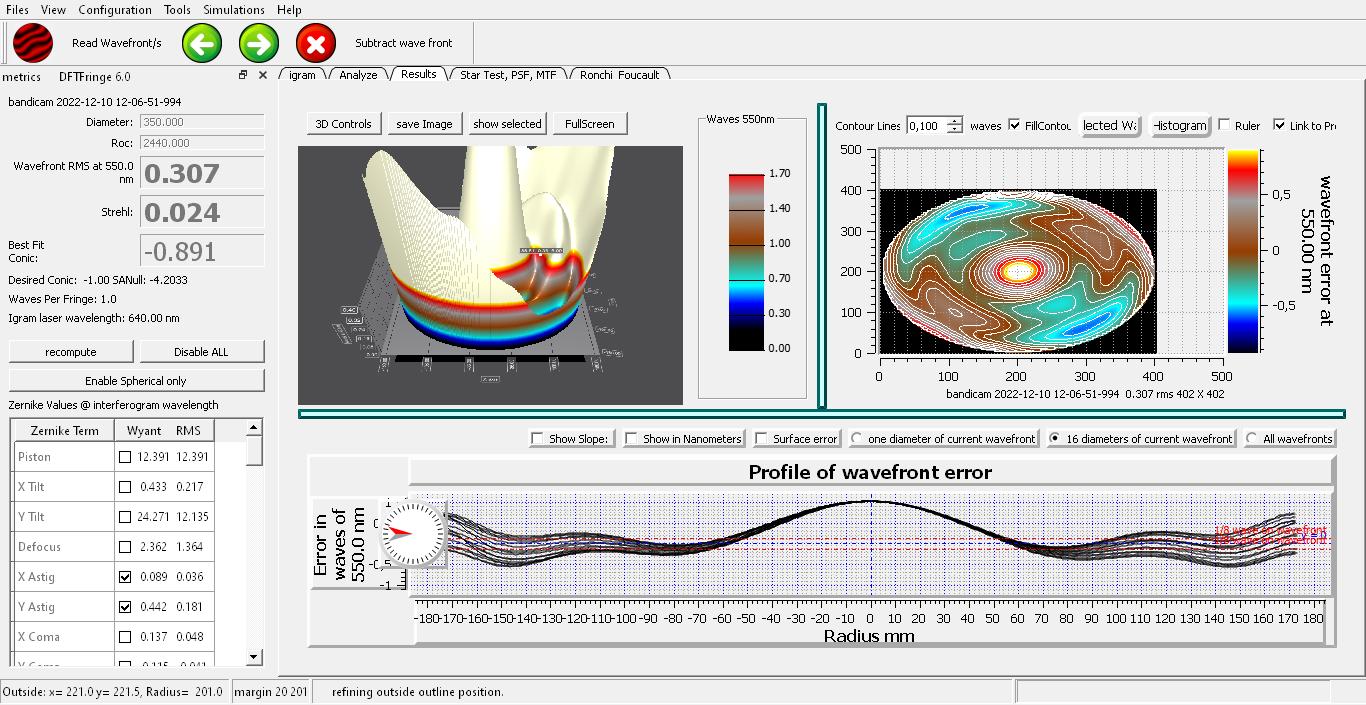
Task: Click the compass dial on the profile plot
Action: tap(412, 534)
